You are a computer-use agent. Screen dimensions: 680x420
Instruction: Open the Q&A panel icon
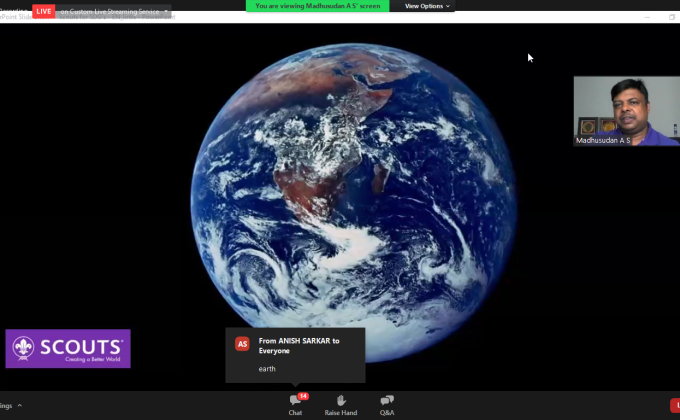tap(387, 400)
